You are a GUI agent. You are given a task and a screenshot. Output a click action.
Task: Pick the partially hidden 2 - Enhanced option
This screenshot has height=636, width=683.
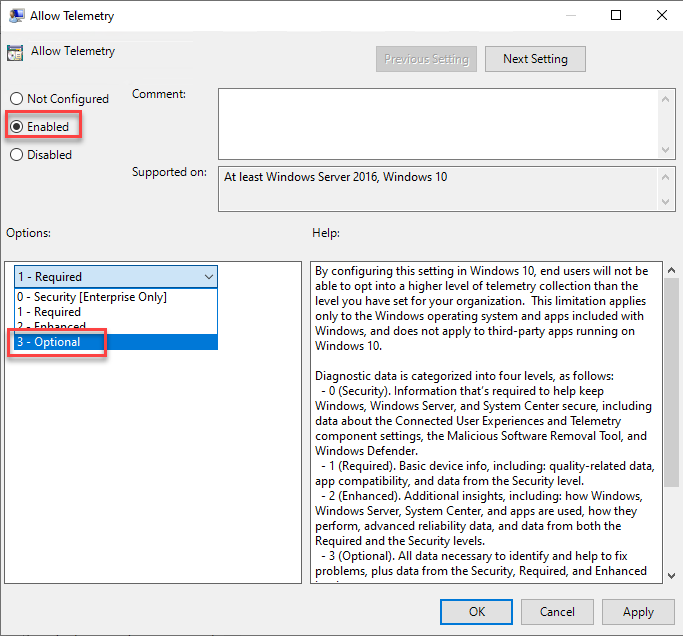tap(116, 327)
